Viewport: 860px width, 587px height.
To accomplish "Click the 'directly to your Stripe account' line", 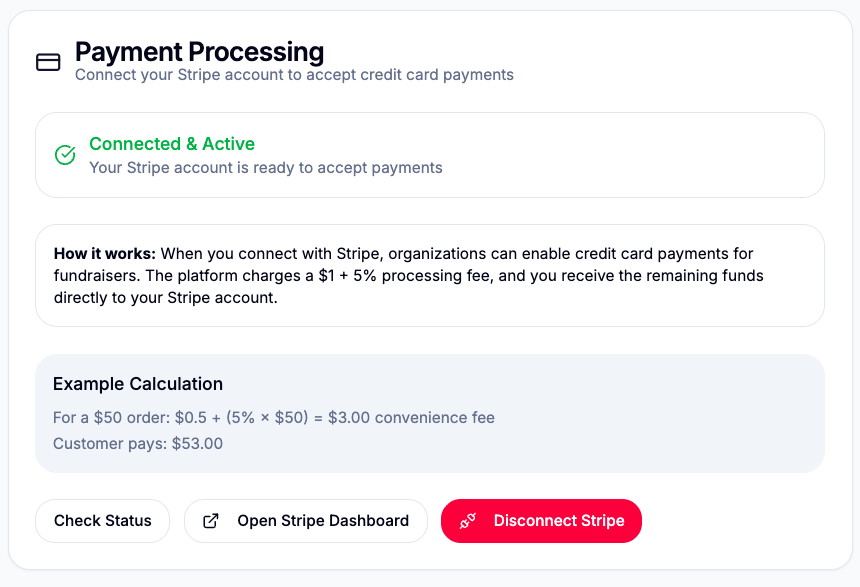I will pyautogui.click(x=165, y=298).
